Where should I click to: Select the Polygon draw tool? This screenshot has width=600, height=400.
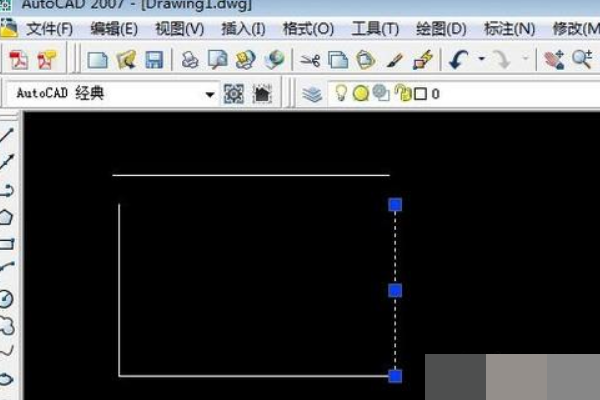click(7, 217)
